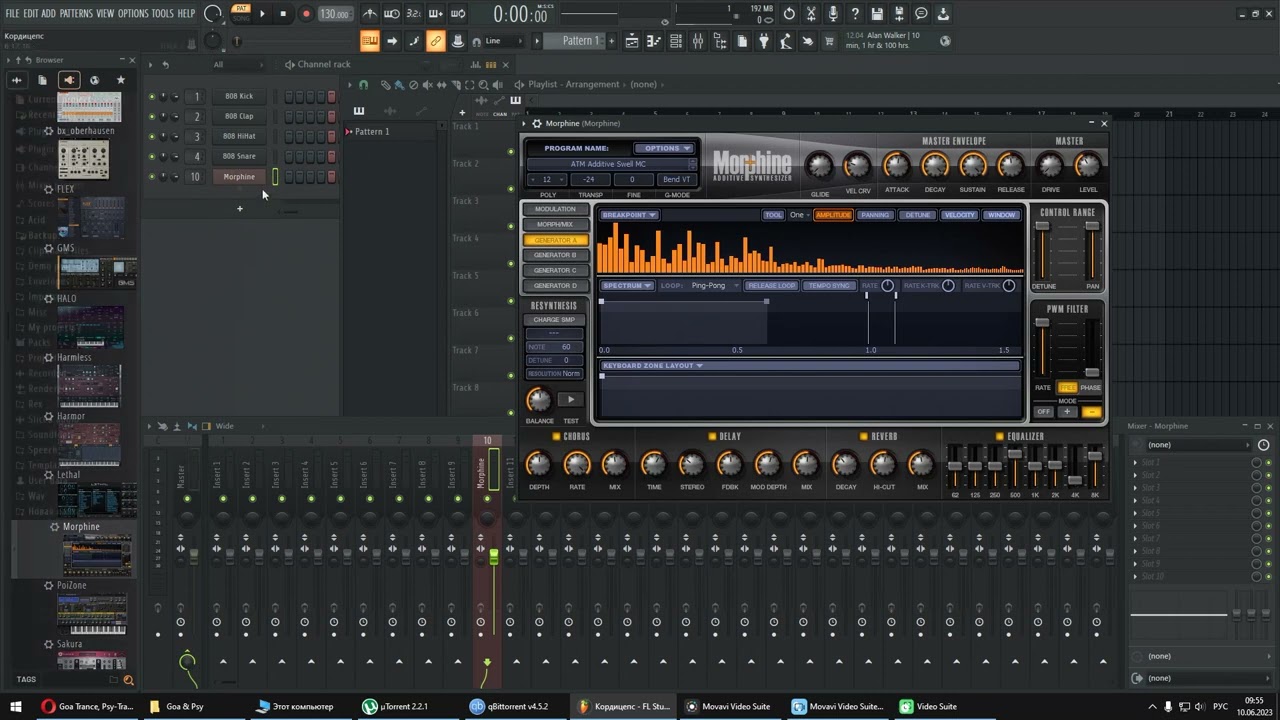Image resolution: width=1280 pixels, height=720 pixels.
Task: Stop playback with the transport Stop button
Action: (283, 14)
